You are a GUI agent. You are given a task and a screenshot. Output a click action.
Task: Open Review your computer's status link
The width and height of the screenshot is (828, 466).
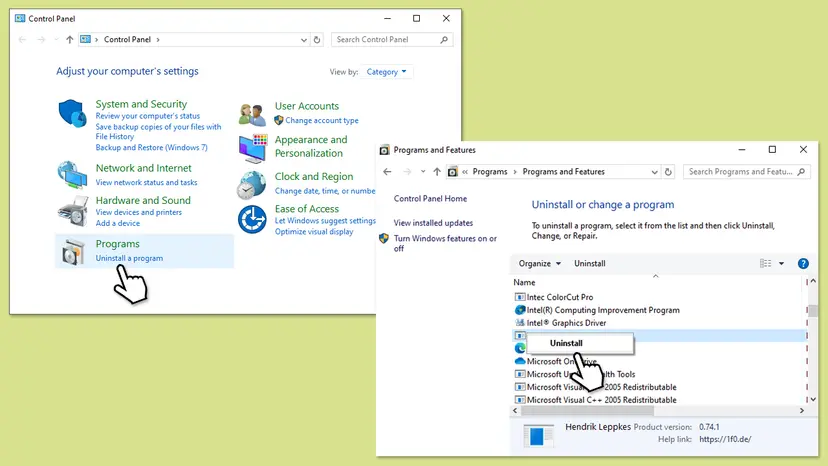coord(148,116)
